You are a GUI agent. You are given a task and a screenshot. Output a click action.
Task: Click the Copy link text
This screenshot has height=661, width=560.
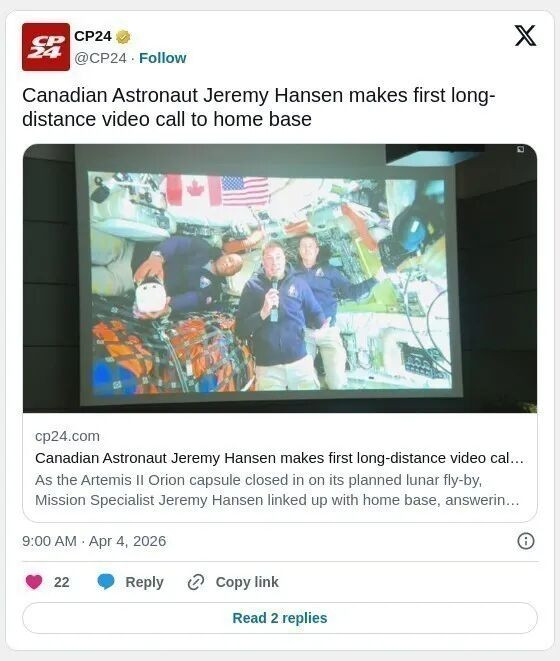point(247,582)
